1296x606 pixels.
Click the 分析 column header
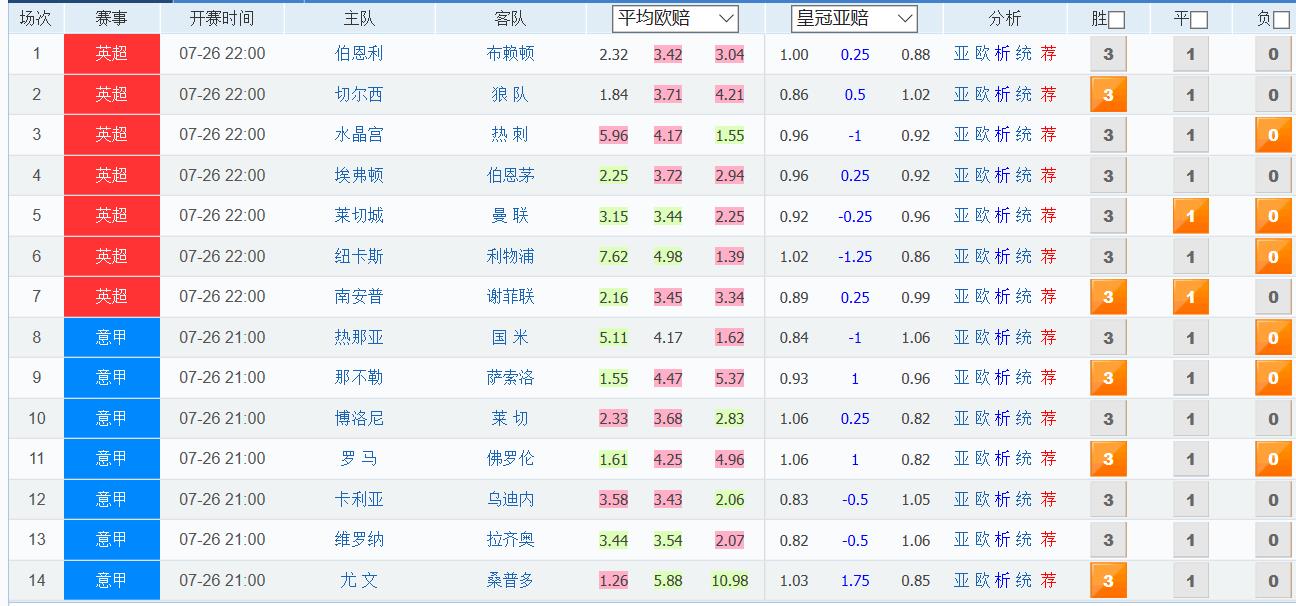coord(1005,18)
